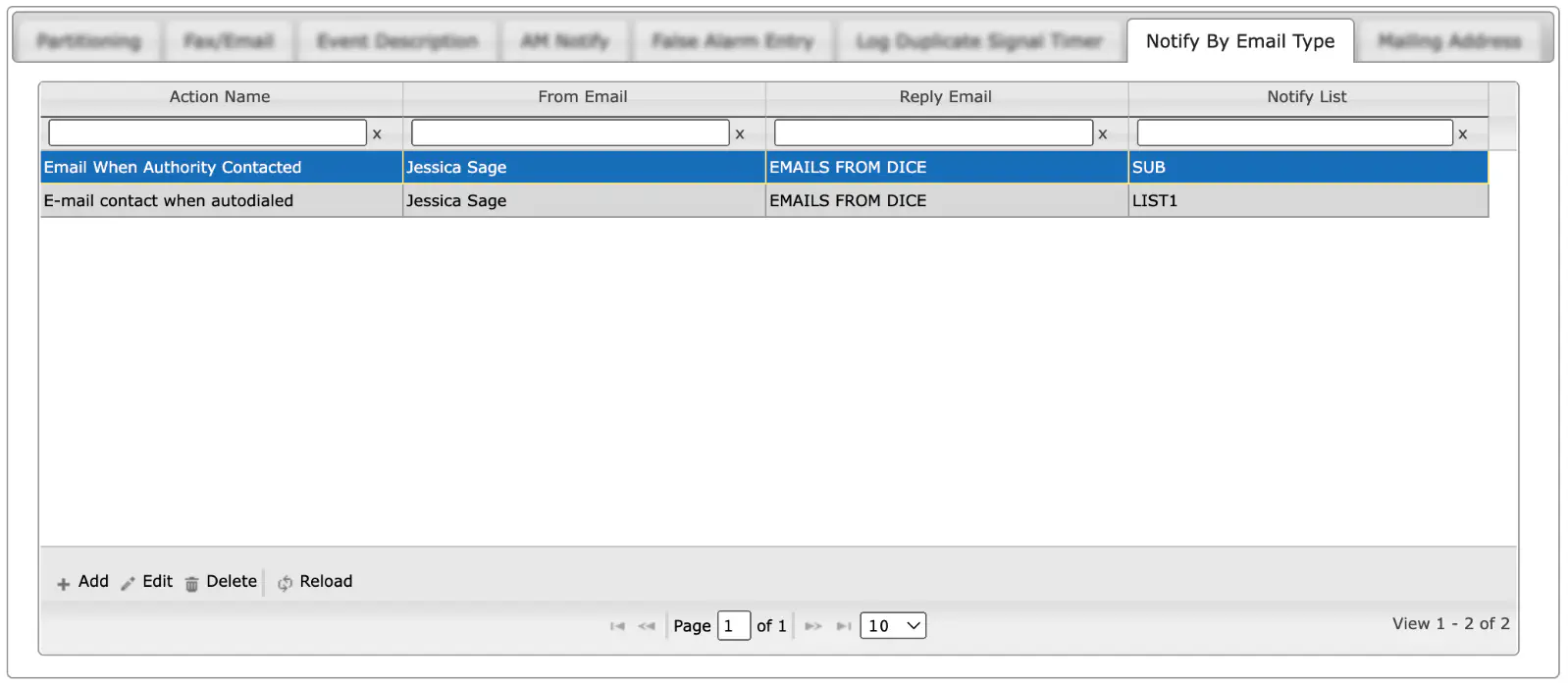This screenshot has width=1568, height=685.
Task: Clear the Notify List filter with x
Action: (1463, 134)
